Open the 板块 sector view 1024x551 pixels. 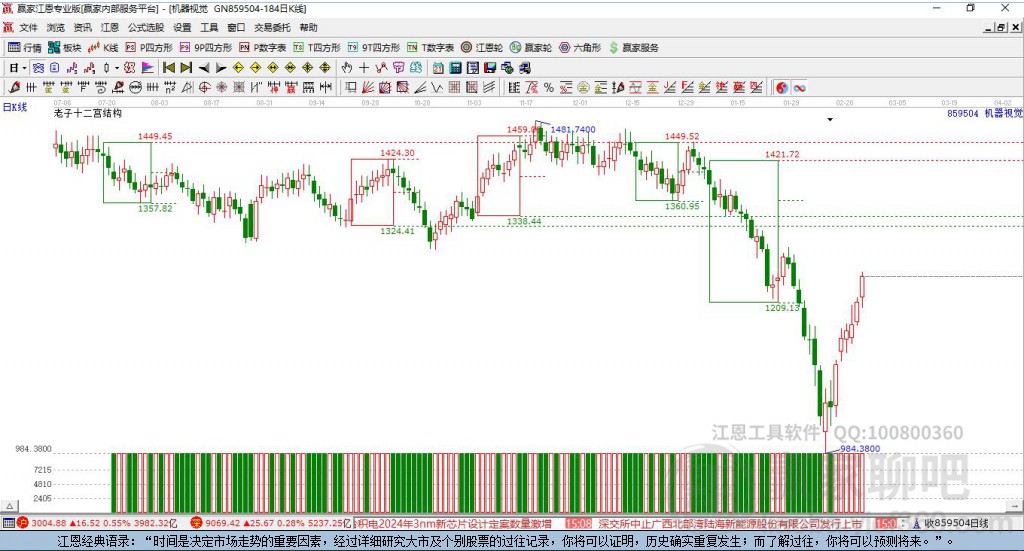[x=64, y=48]
